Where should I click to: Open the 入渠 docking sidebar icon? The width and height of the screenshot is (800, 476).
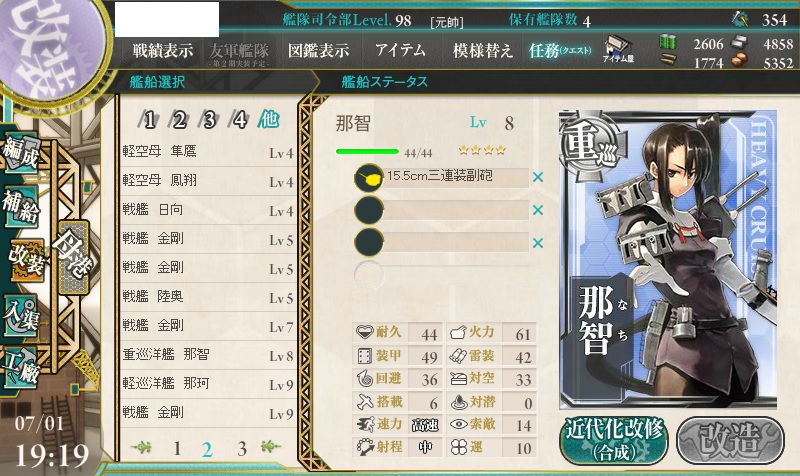click(x=21, y=316)
